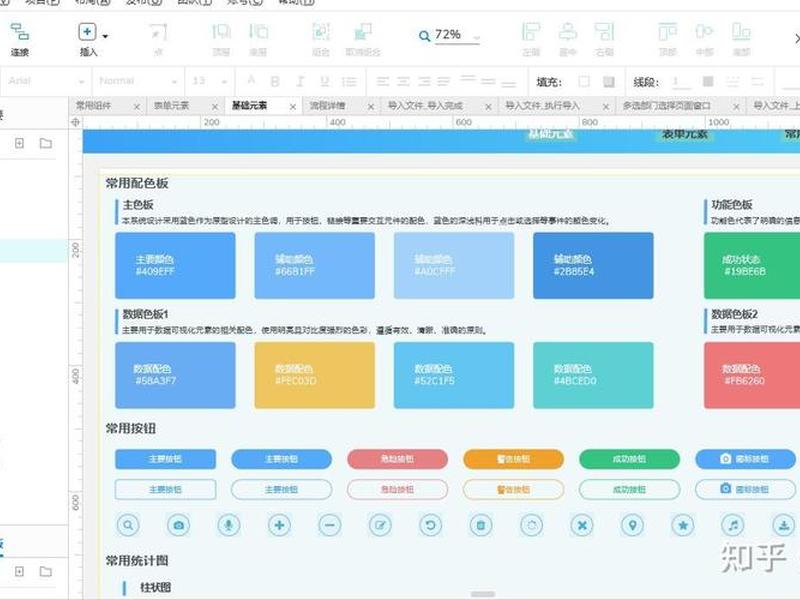800x600 pixels.
Task: Toggle justified text alignment
Action: pyautogui.click(x=443, y=81)
